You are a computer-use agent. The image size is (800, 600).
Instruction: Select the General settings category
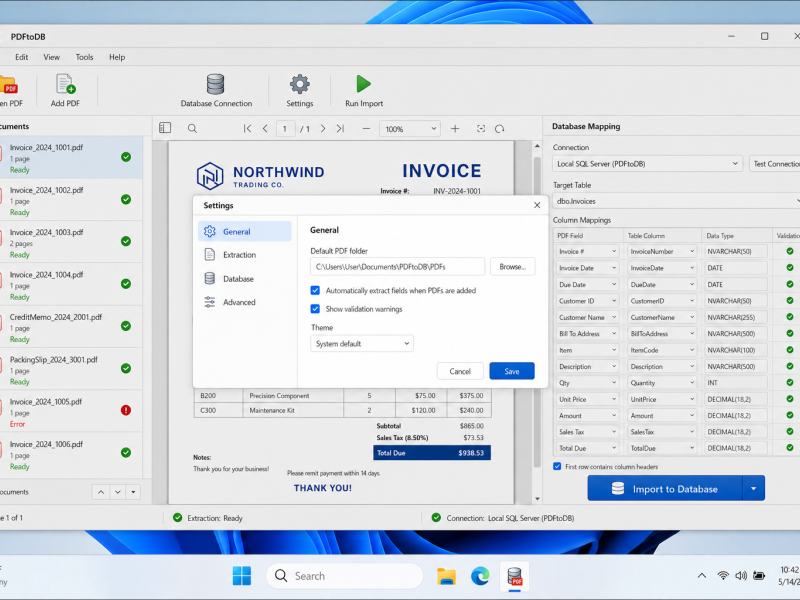[x=244, y=231]
